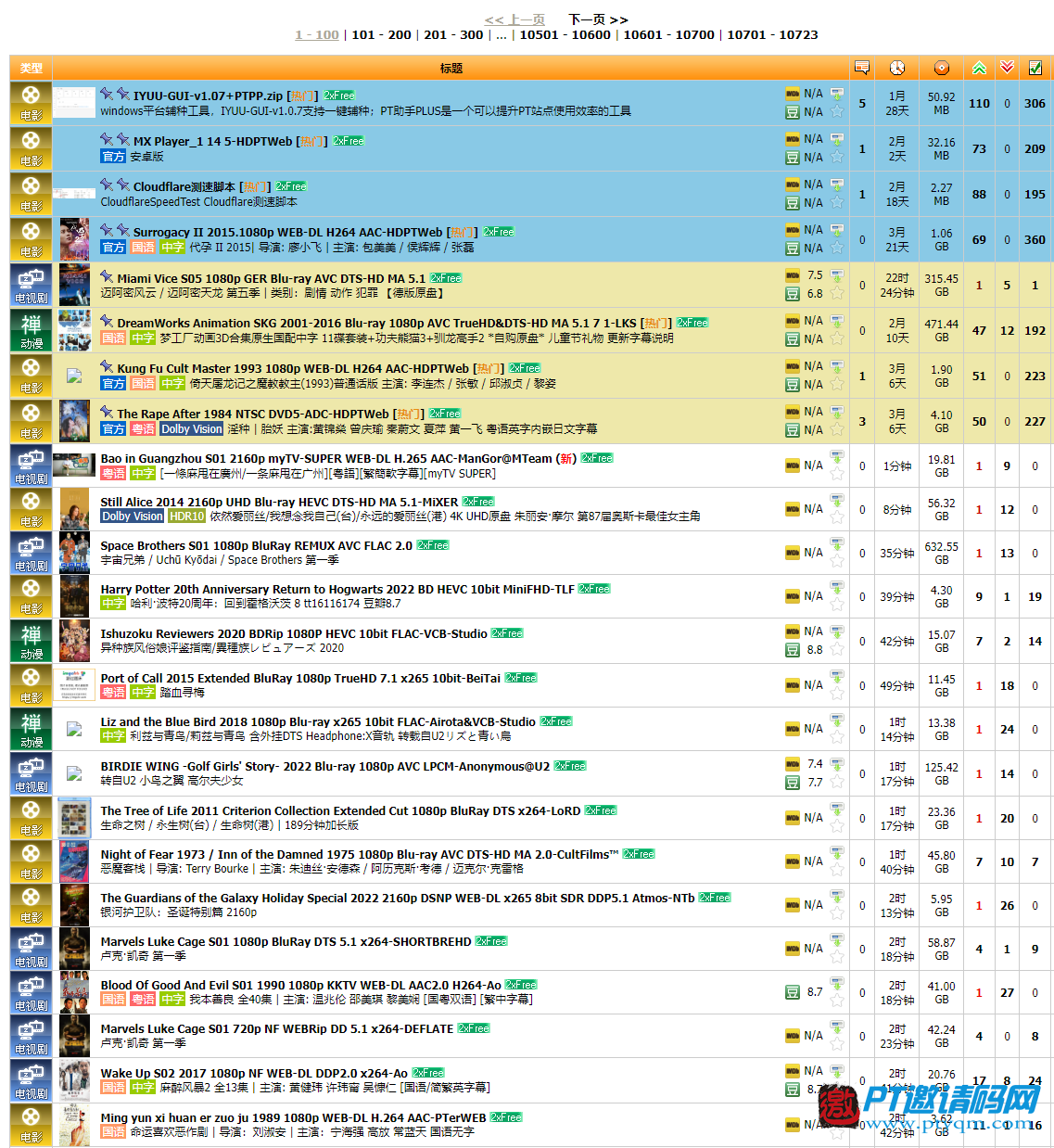
Task: Open the completed count 360 for Surrogacy II
Action: pos(1035,239)
